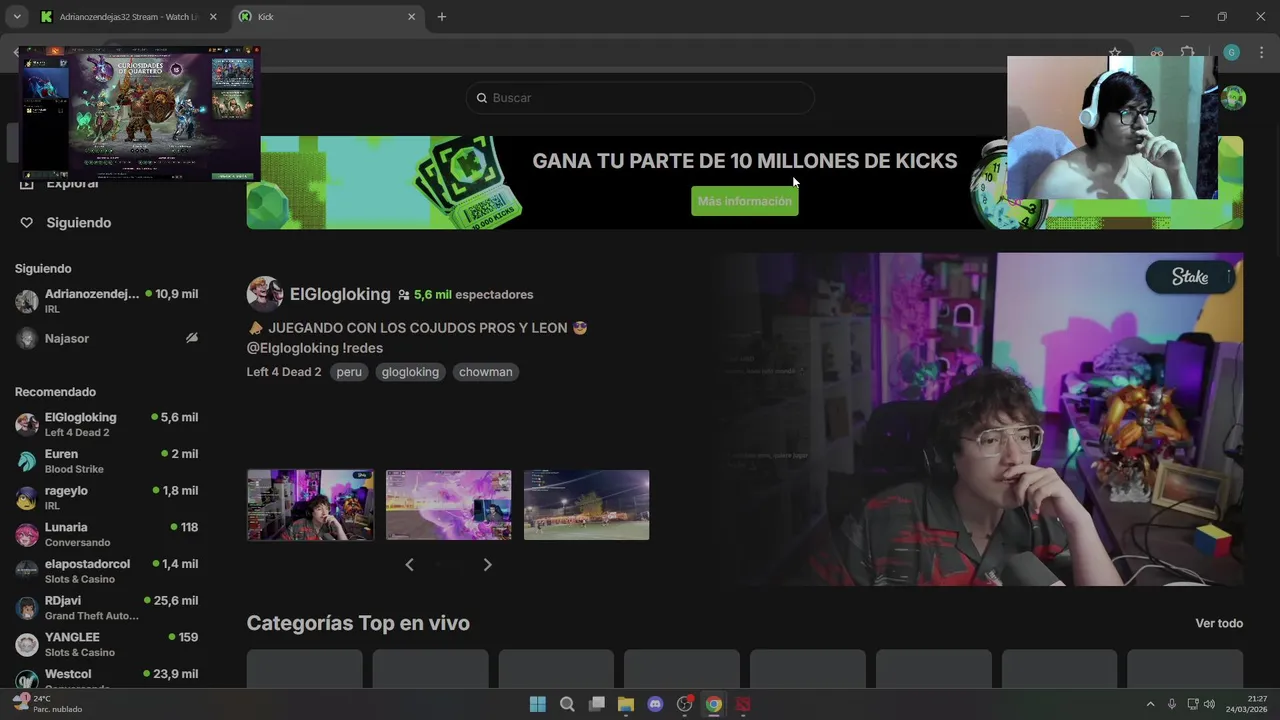The height and width of the screenshot is (720, 1280).
Task: Close the Kick tab
Action: tap(411, 17)
